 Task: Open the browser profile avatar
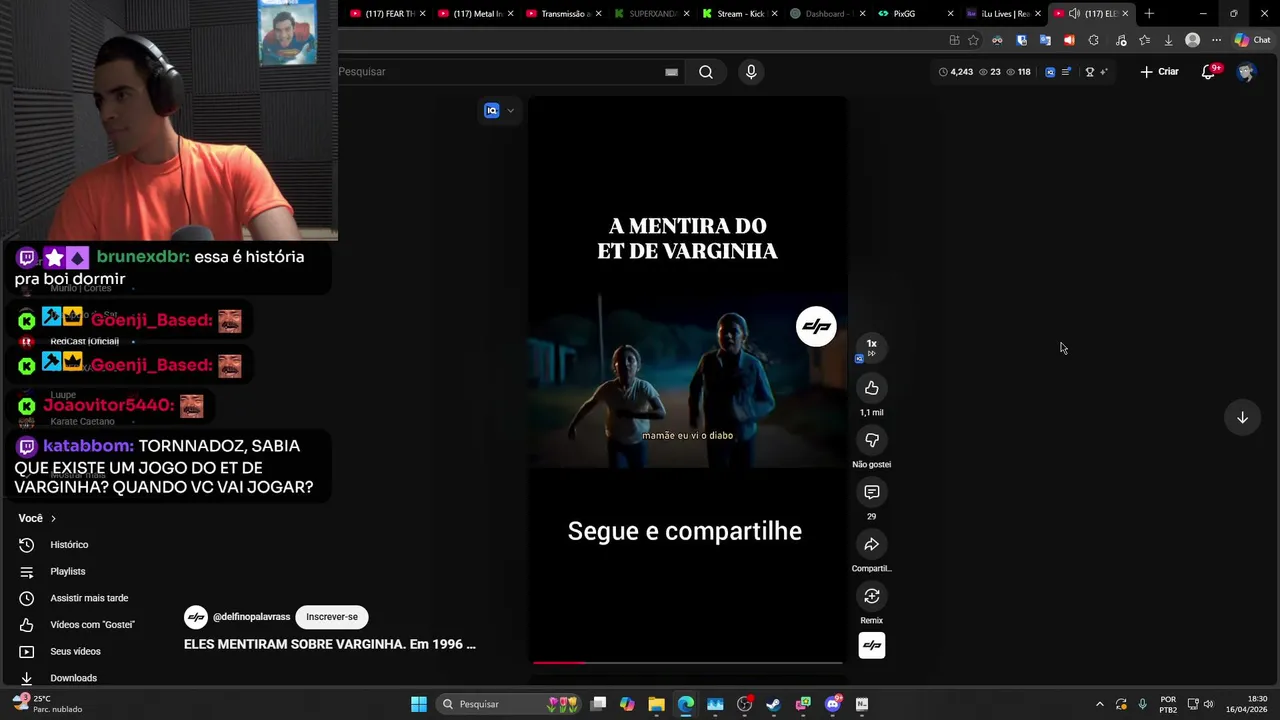point(1192,40)
